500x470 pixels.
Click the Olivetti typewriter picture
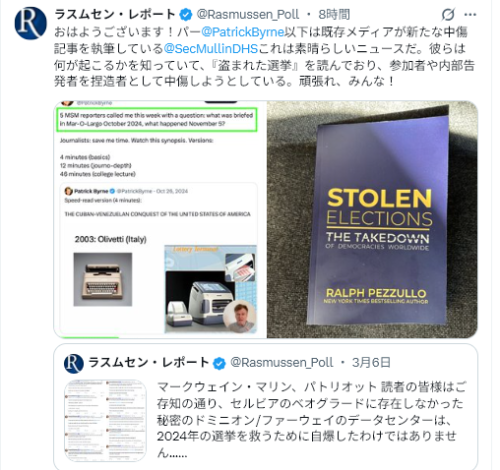[103, 279]
